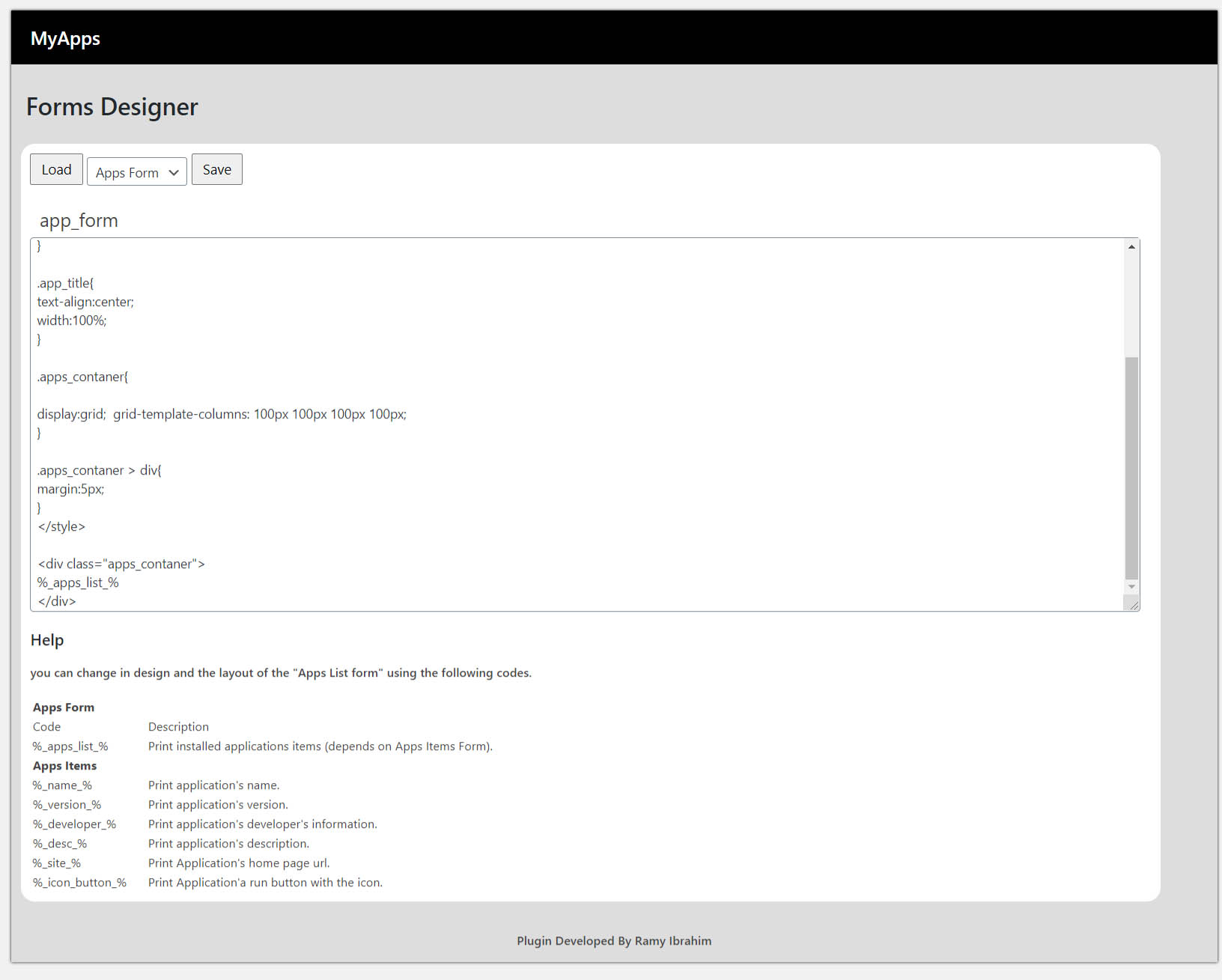
Task: Click the Plugin Developed By Ramy Ibrahim footer
Action: [614, 941]
